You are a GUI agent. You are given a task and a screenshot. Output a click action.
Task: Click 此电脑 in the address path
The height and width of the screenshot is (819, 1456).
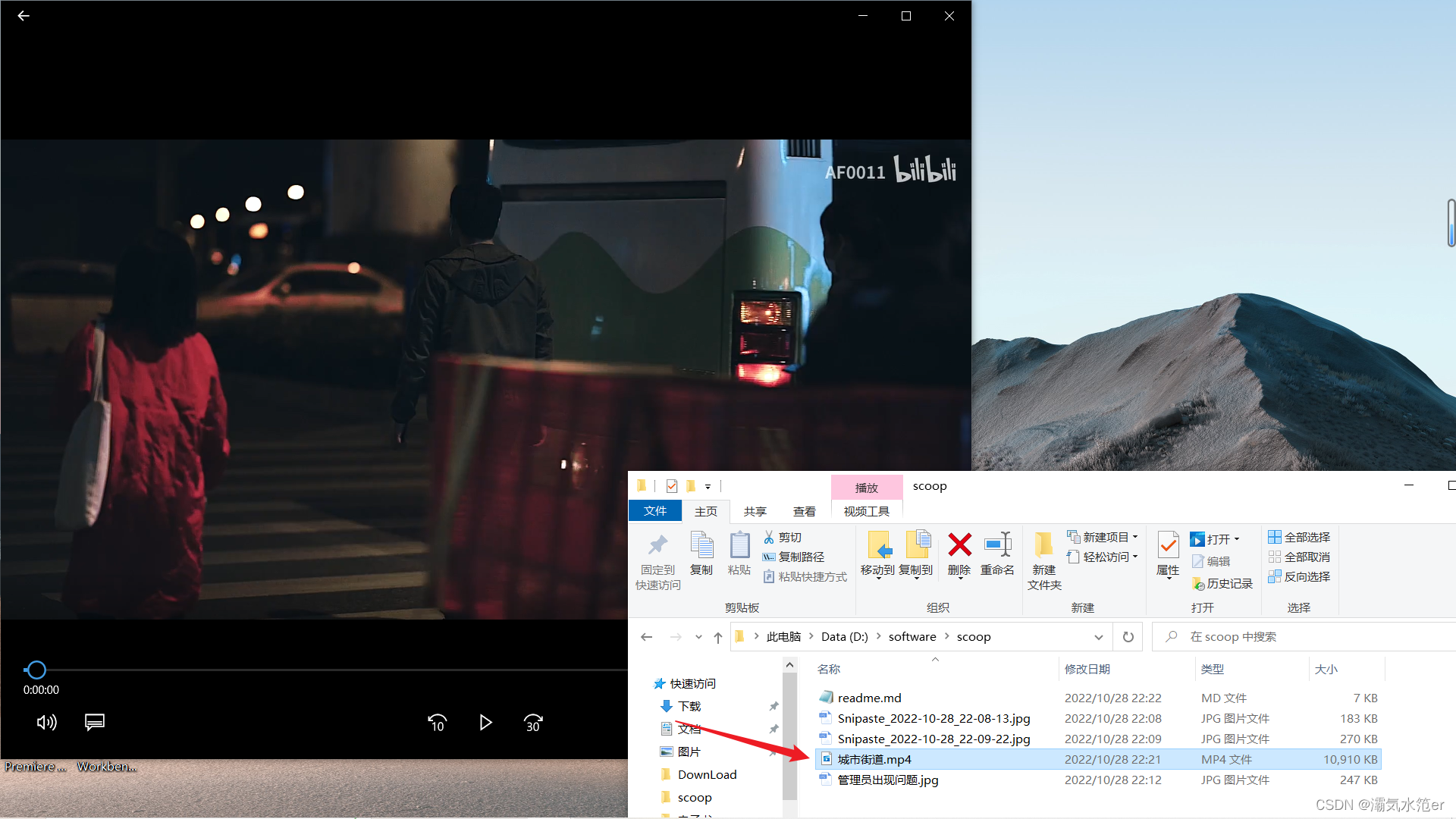783,637
